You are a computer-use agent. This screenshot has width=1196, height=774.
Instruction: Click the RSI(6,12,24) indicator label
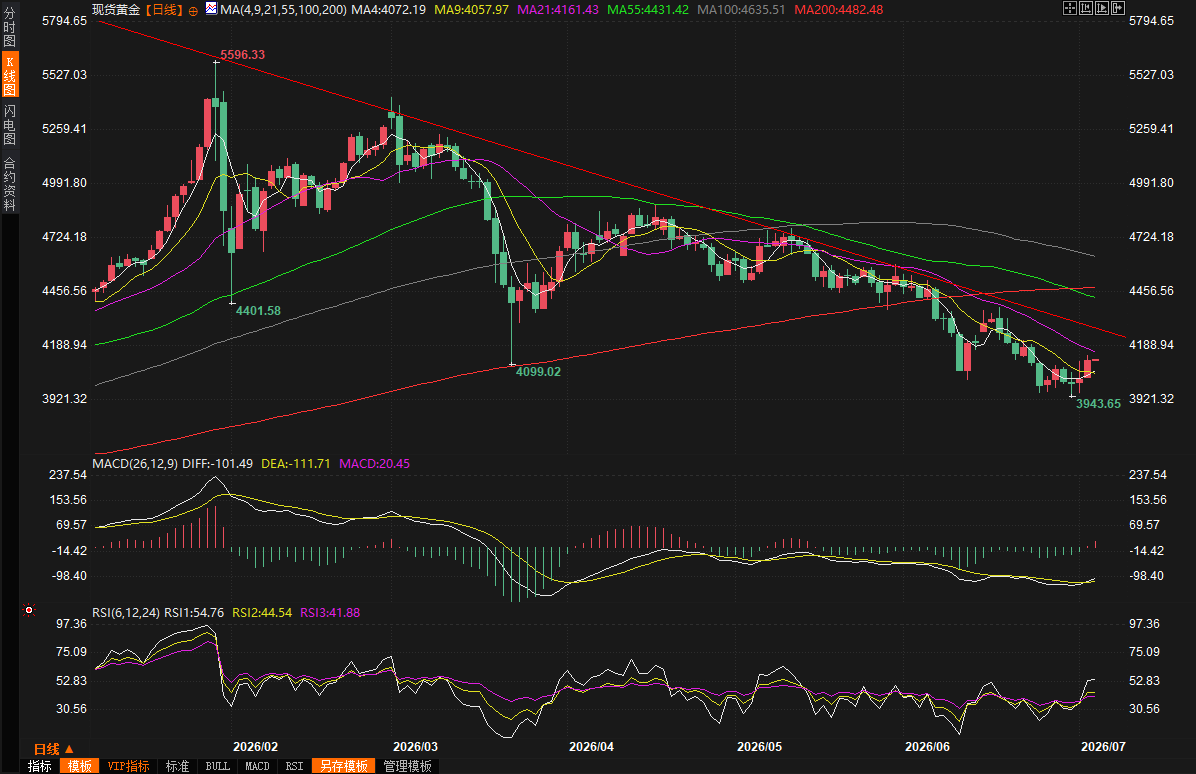click(126, 612)
